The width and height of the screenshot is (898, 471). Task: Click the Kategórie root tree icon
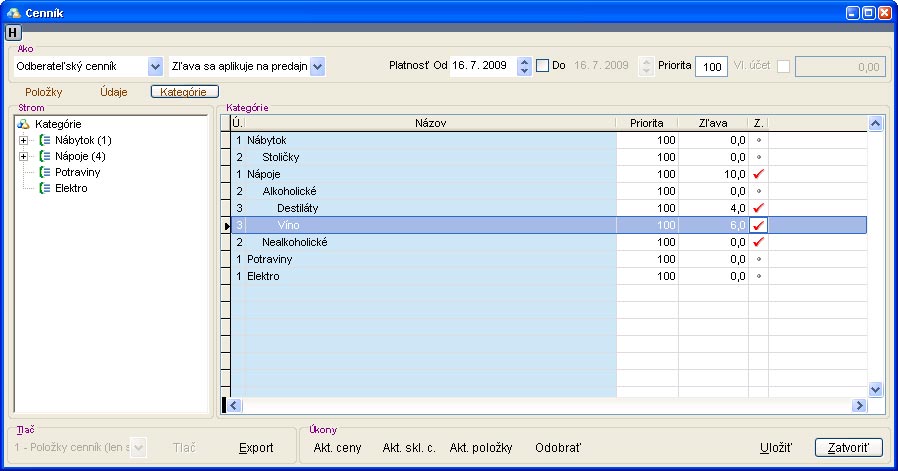click(x=24, y=124)
